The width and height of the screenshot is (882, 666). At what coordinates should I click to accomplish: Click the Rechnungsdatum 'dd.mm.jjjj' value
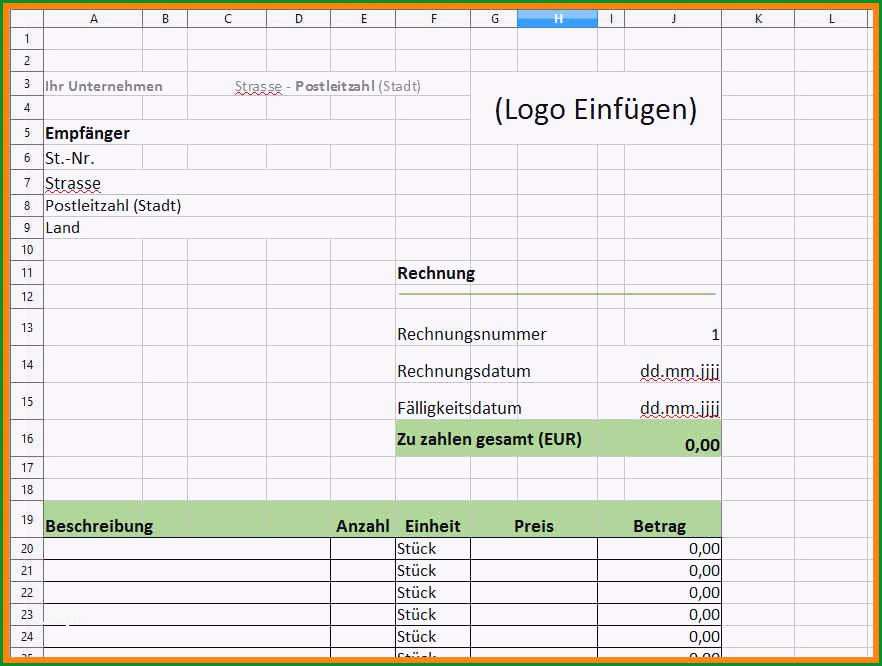[680, 371]
